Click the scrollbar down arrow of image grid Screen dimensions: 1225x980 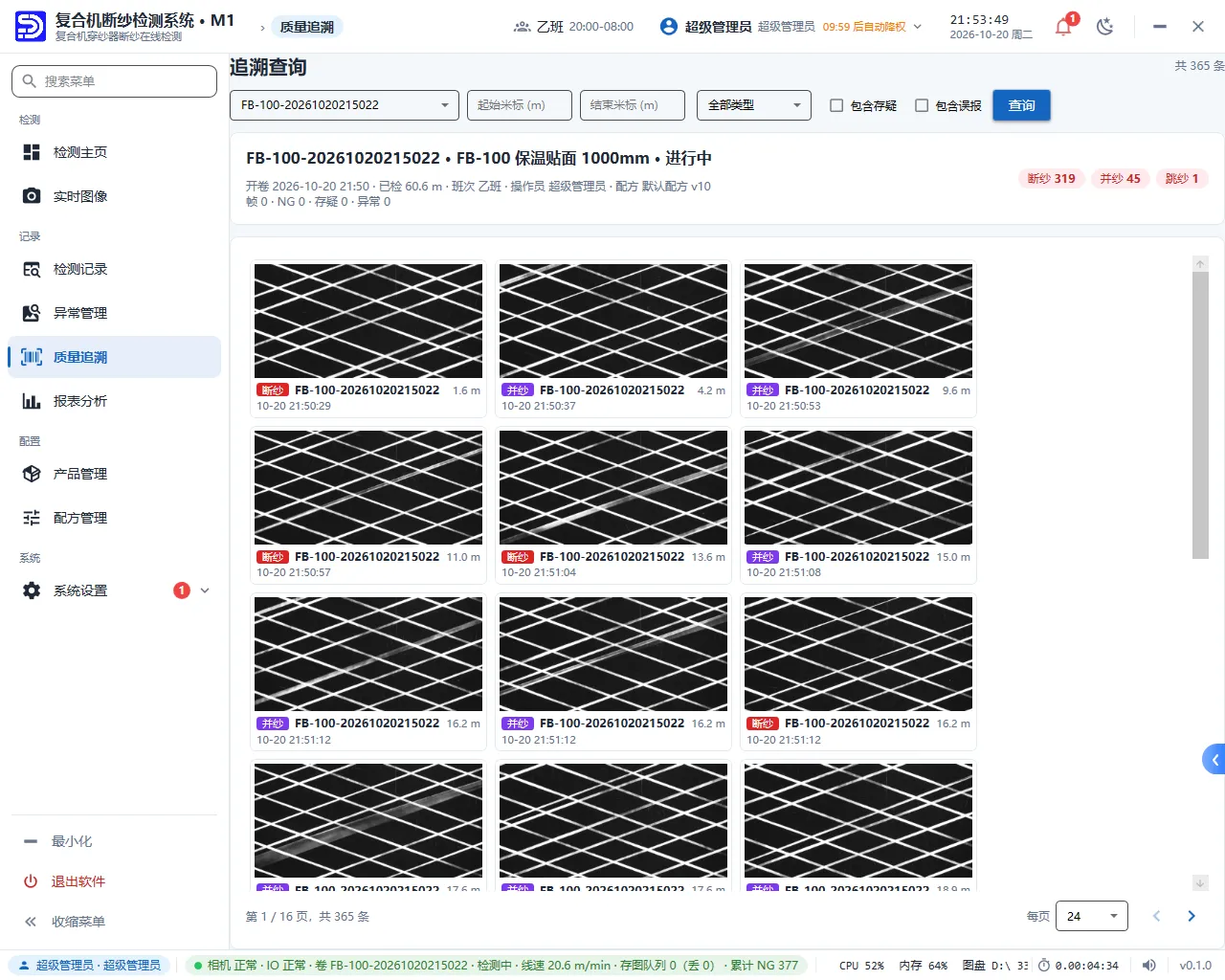[1200, 882]
